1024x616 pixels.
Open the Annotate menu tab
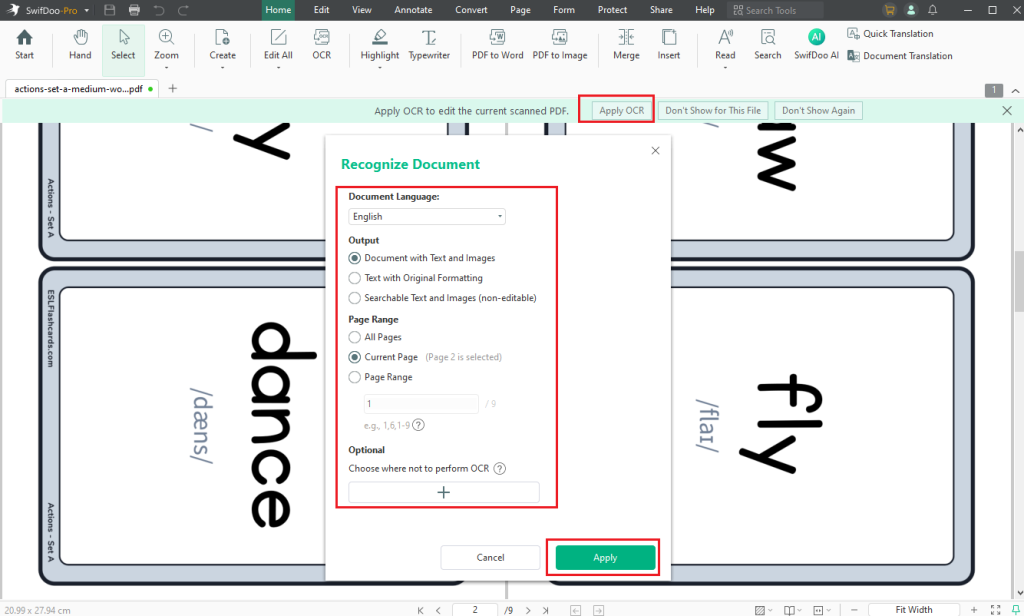tap(413, 10)
